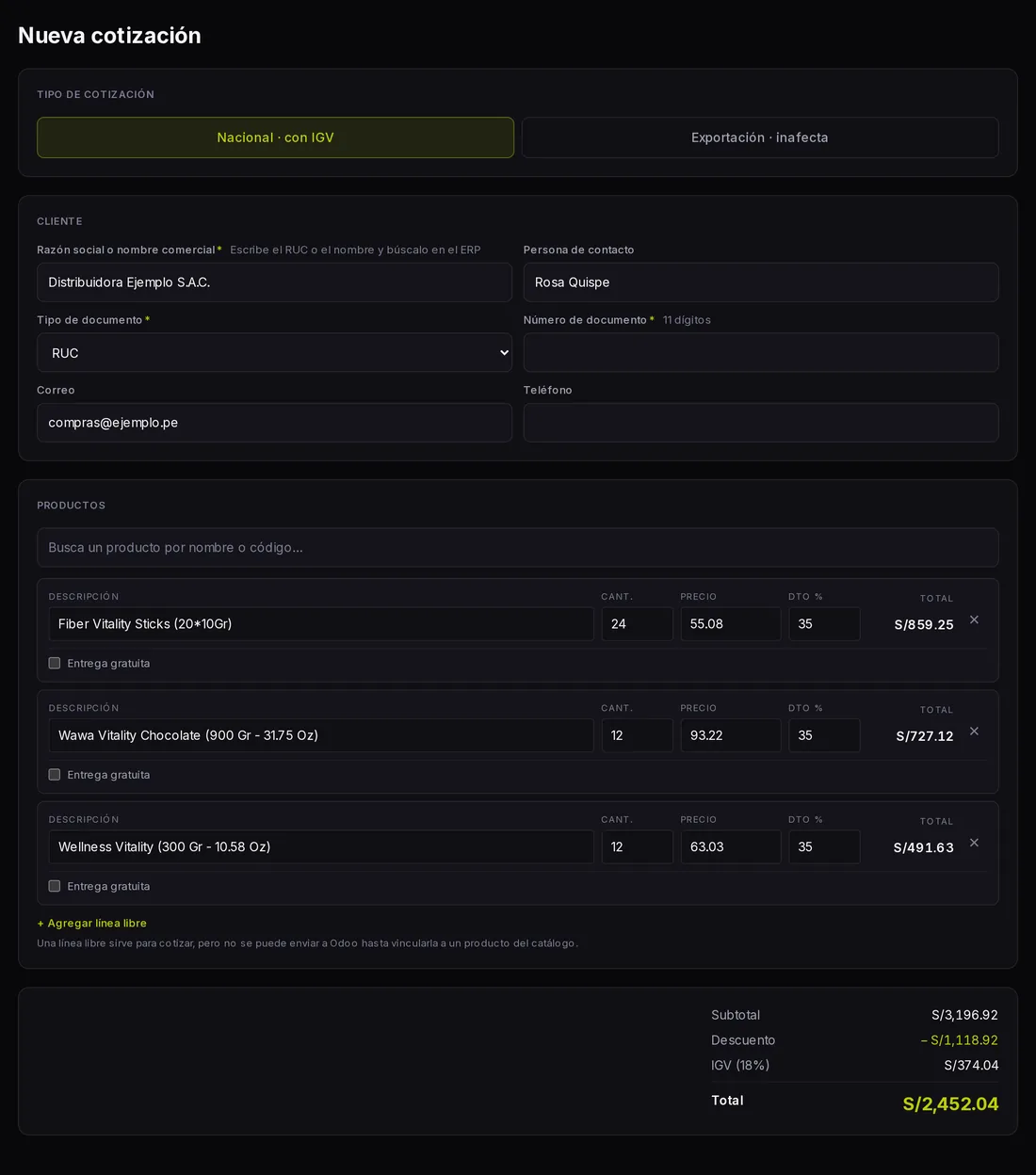Click Agregar línea libre link
Viewport: 1036px width, 1175px height.
[92, 923]
